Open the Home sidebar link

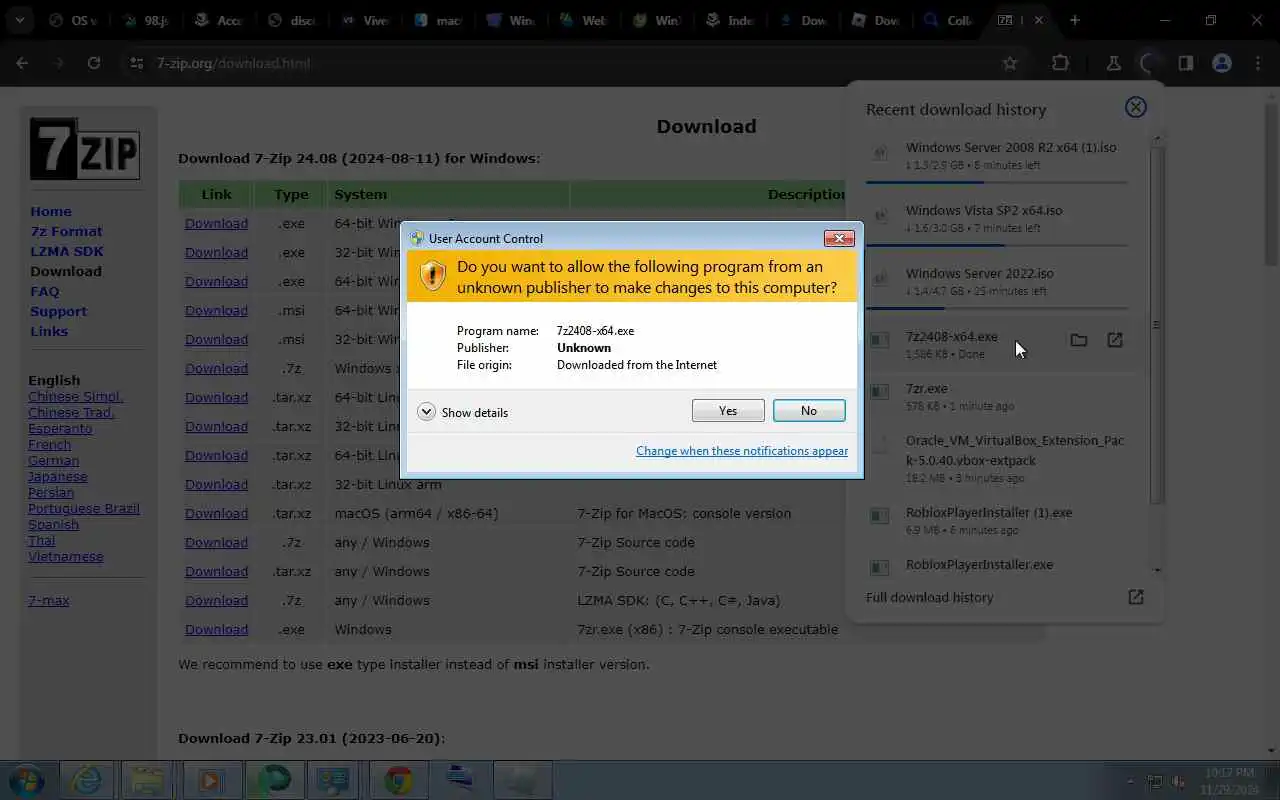click(x=51, y=211)
